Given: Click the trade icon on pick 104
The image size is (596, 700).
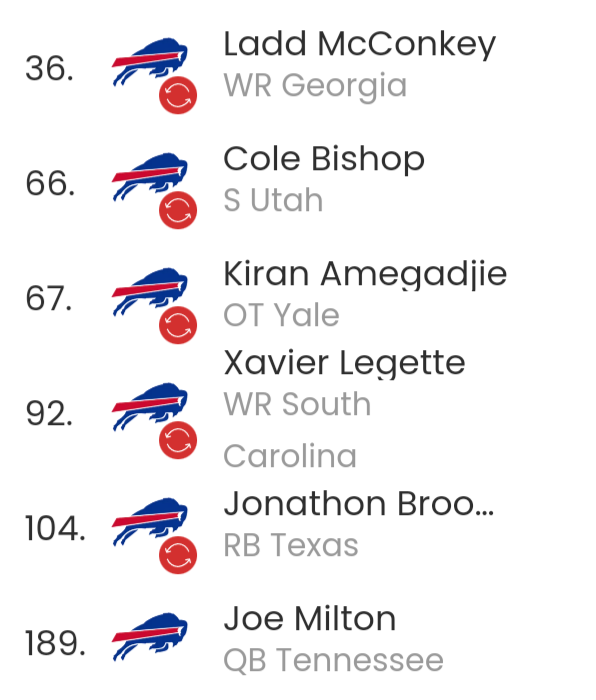Looking at the screenshot, I should pos(178,555).
